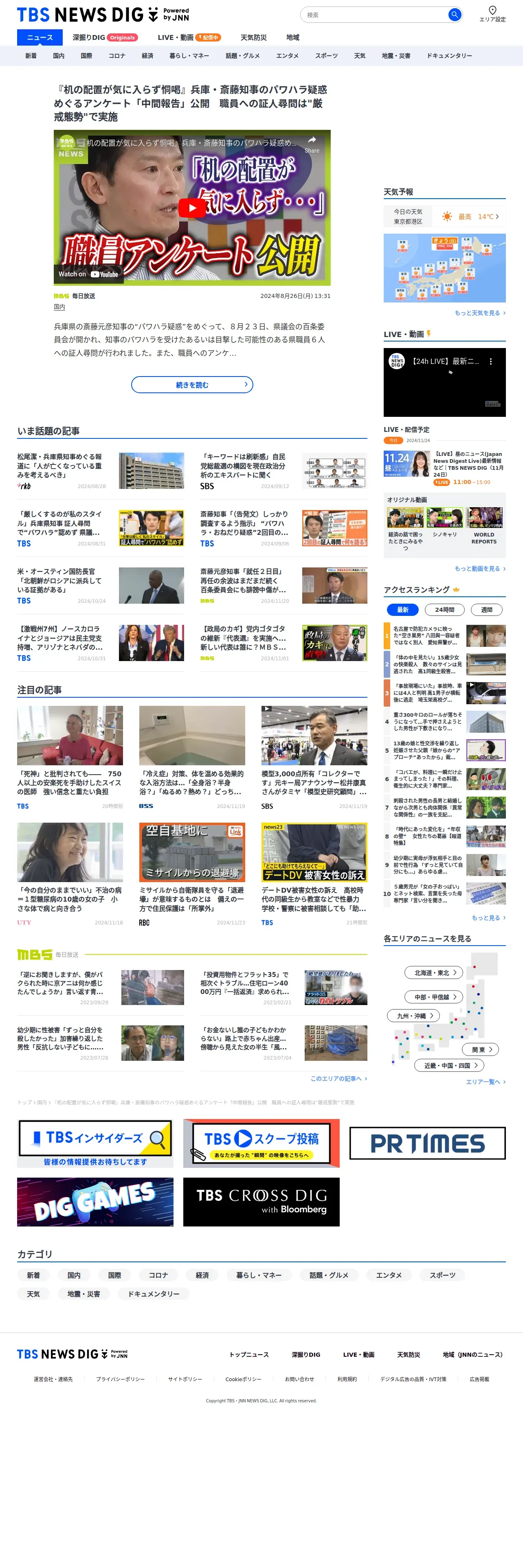523x1568 pixels.
Task: Expand the 近畿・中国・四国 area button
Action: tap(449, 1065)
